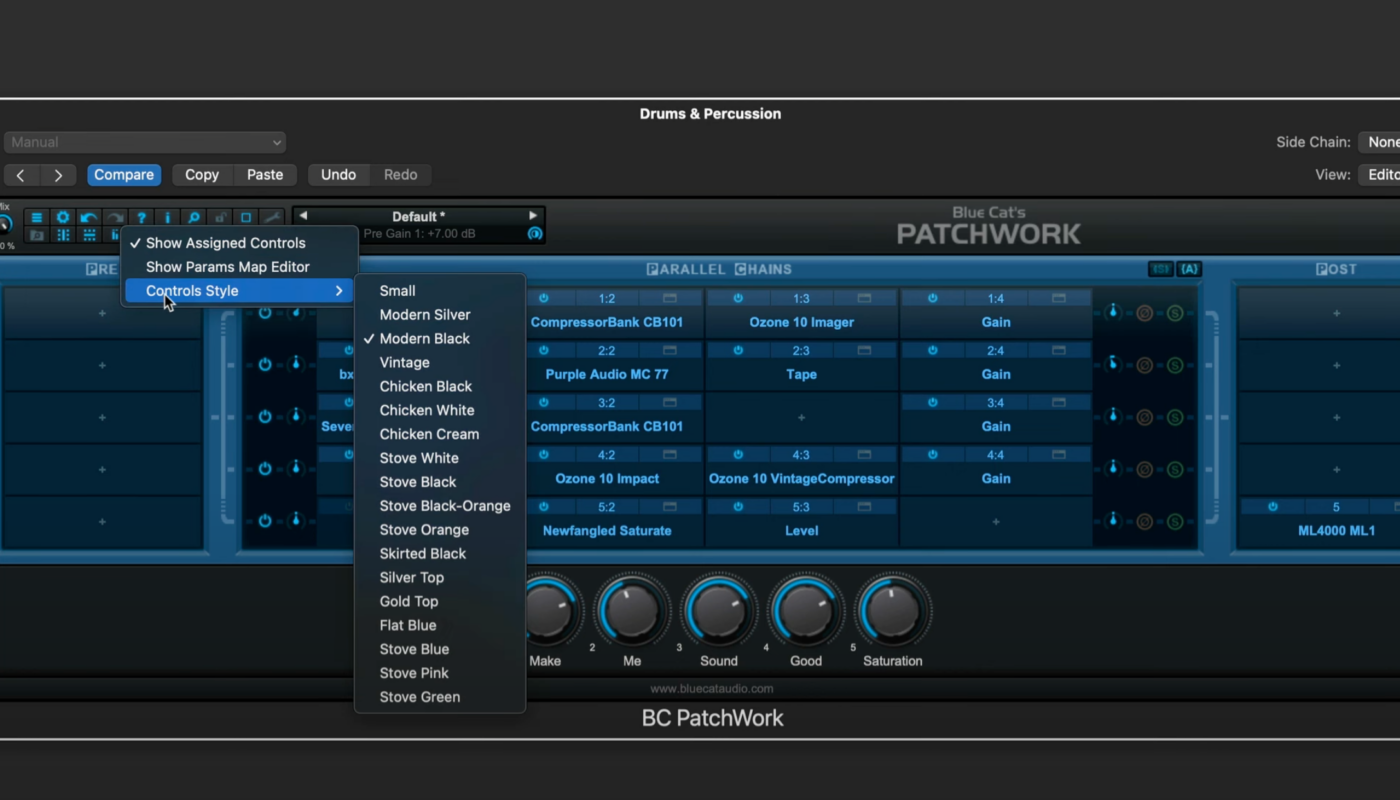Click the phase icon in Level chain row
Image resolution: width=1400 pixels, height=800 pixels.
[x=1145, y=521]
